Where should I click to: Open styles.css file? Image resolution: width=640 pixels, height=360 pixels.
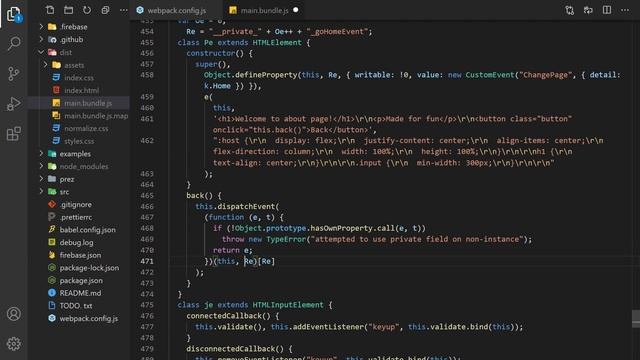79,141
